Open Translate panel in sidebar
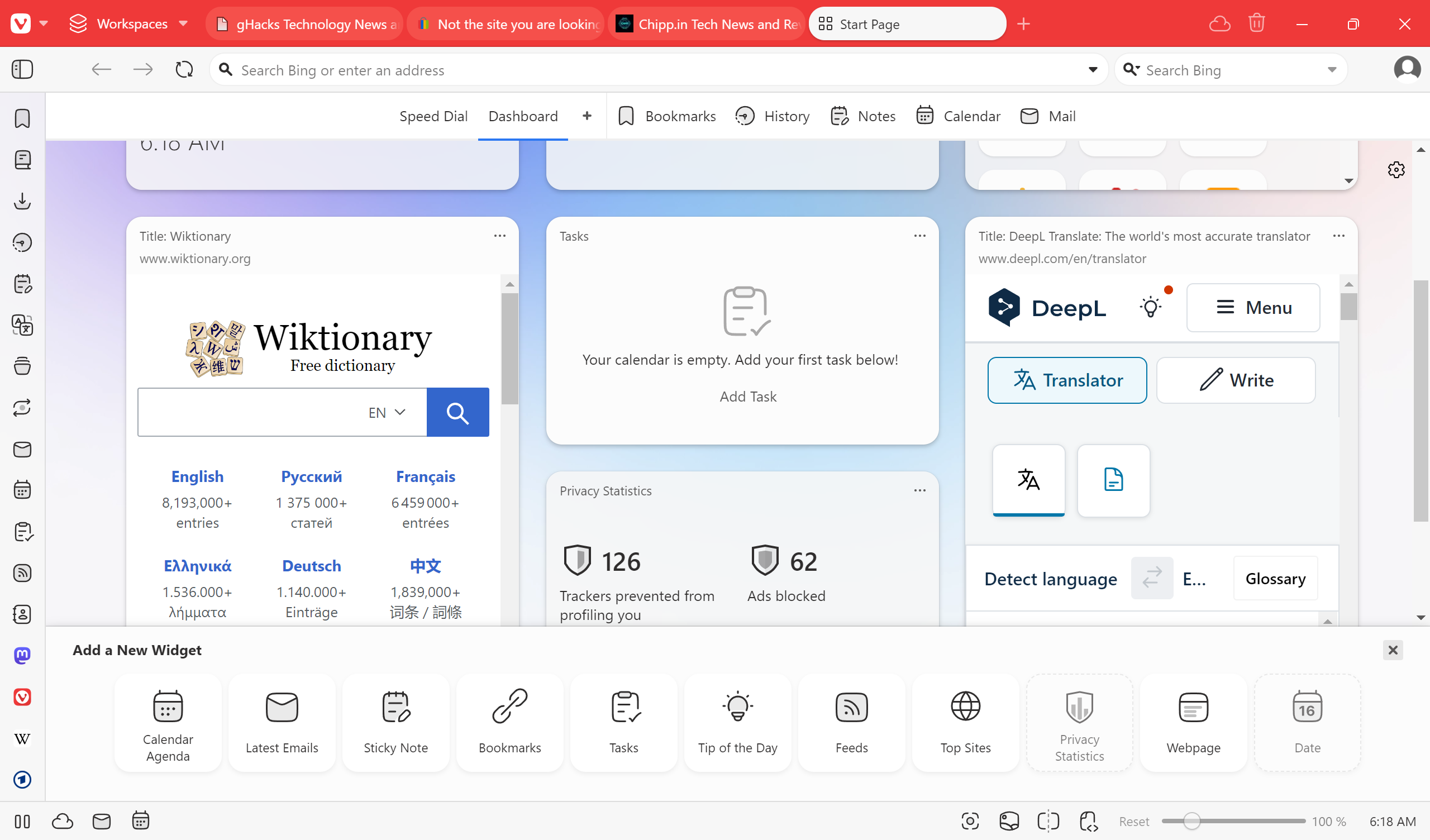 click(22, 325)
